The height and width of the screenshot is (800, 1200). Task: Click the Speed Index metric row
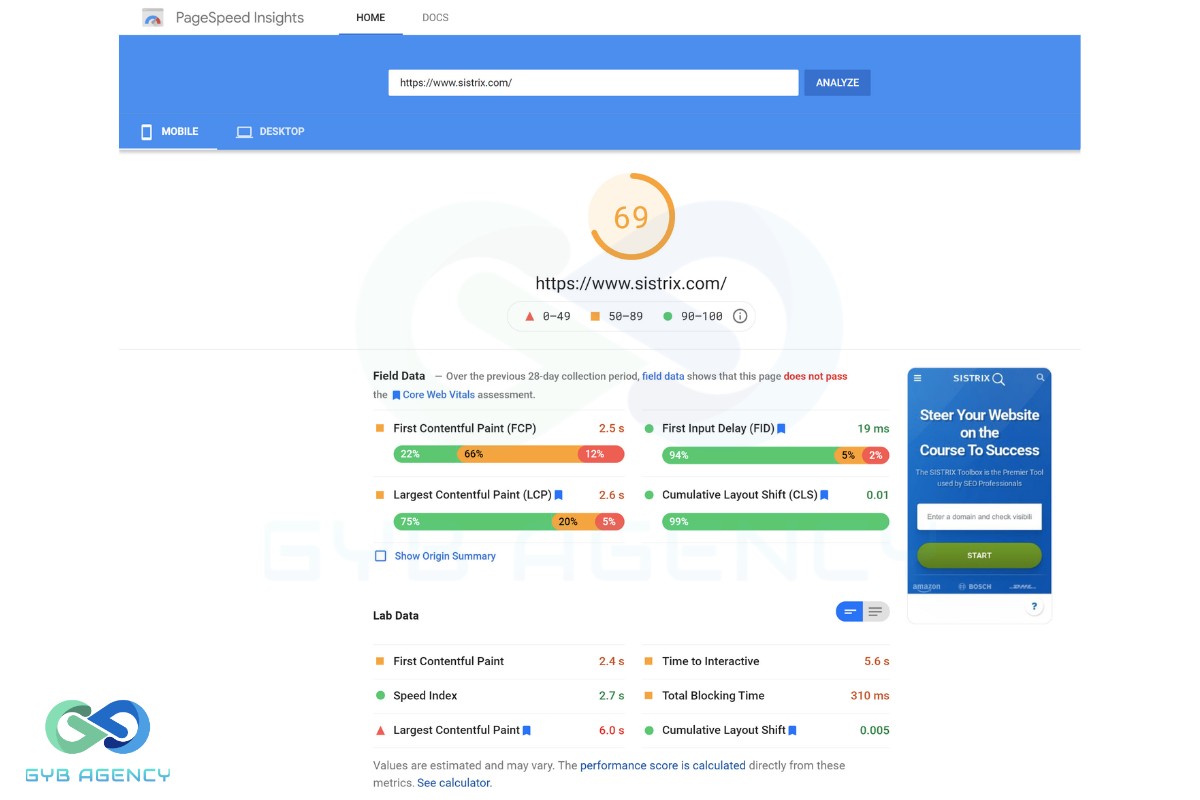click(499, 696)
